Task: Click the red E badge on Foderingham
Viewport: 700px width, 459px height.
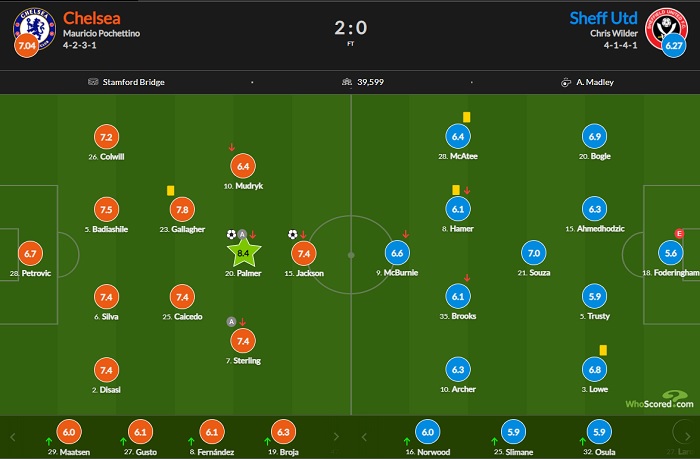Action: click(x=680, y=234)
